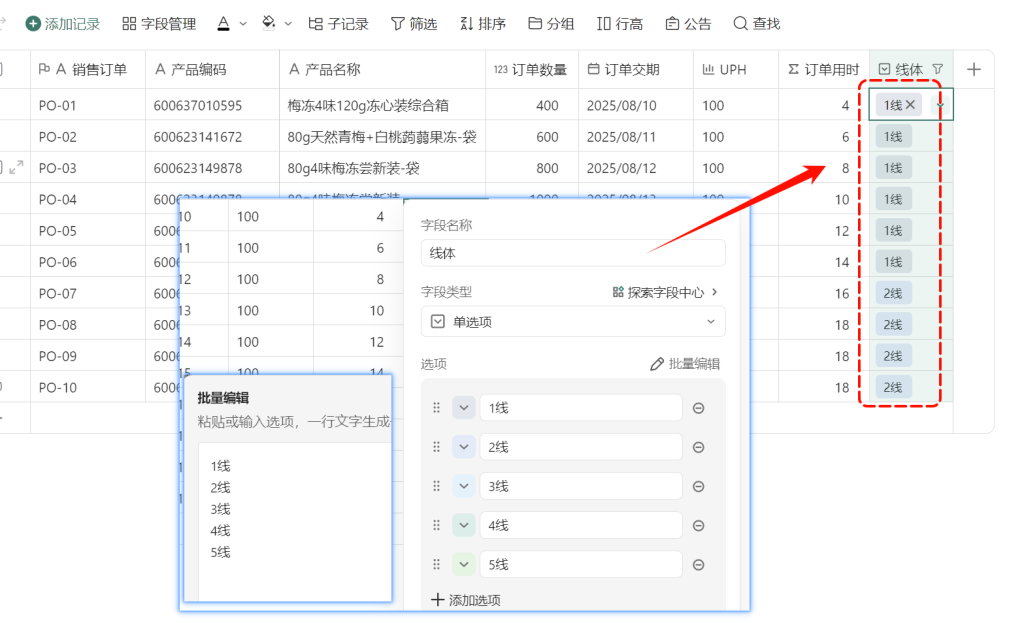Click the 销售订单 column header
This screenshot has width=1024, height=623.
click(88, 69)
